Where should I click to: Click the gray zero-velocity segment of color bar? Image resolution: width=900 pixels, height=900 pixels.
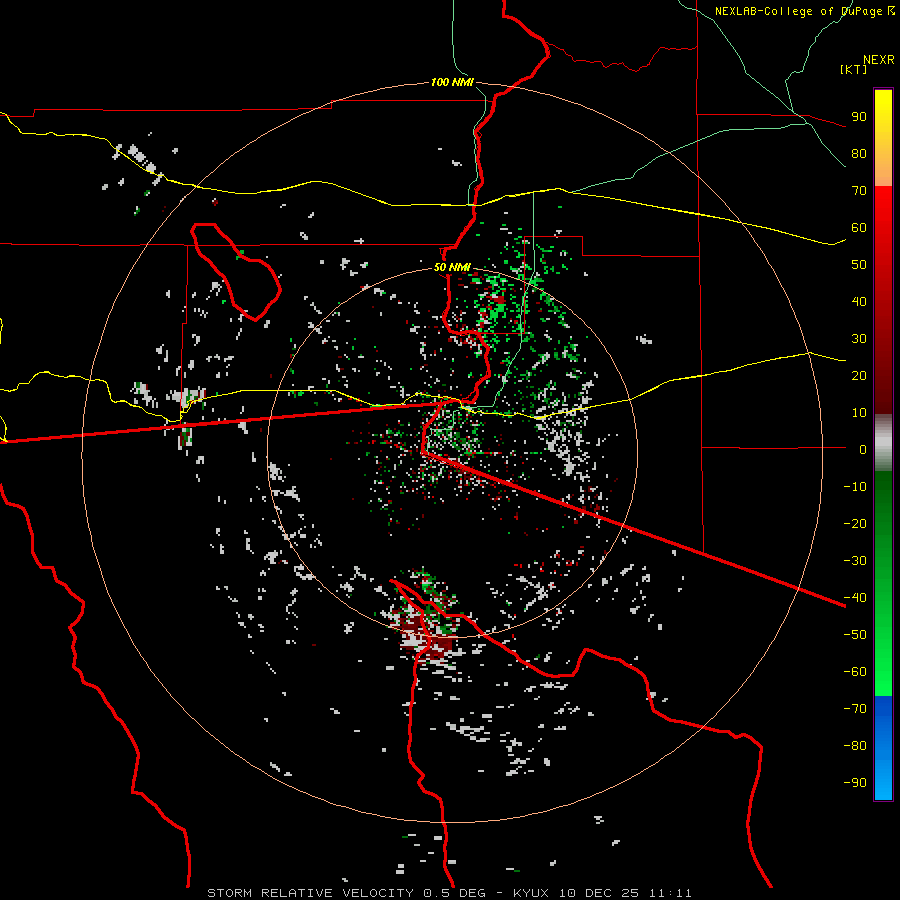tap(883, 443)
